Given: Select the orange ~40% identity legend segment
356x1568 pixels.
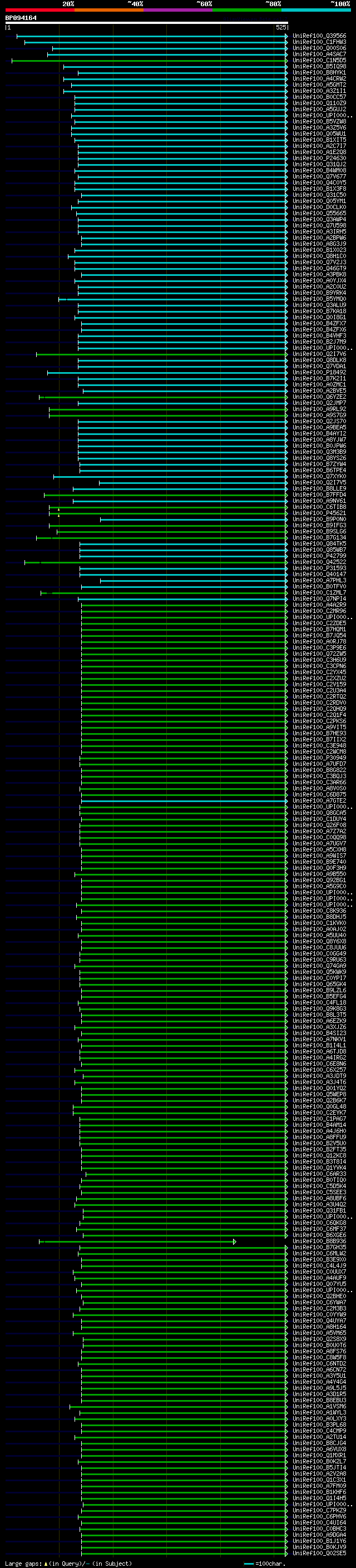Looking at the screenshot, I should tap(109, 10).
